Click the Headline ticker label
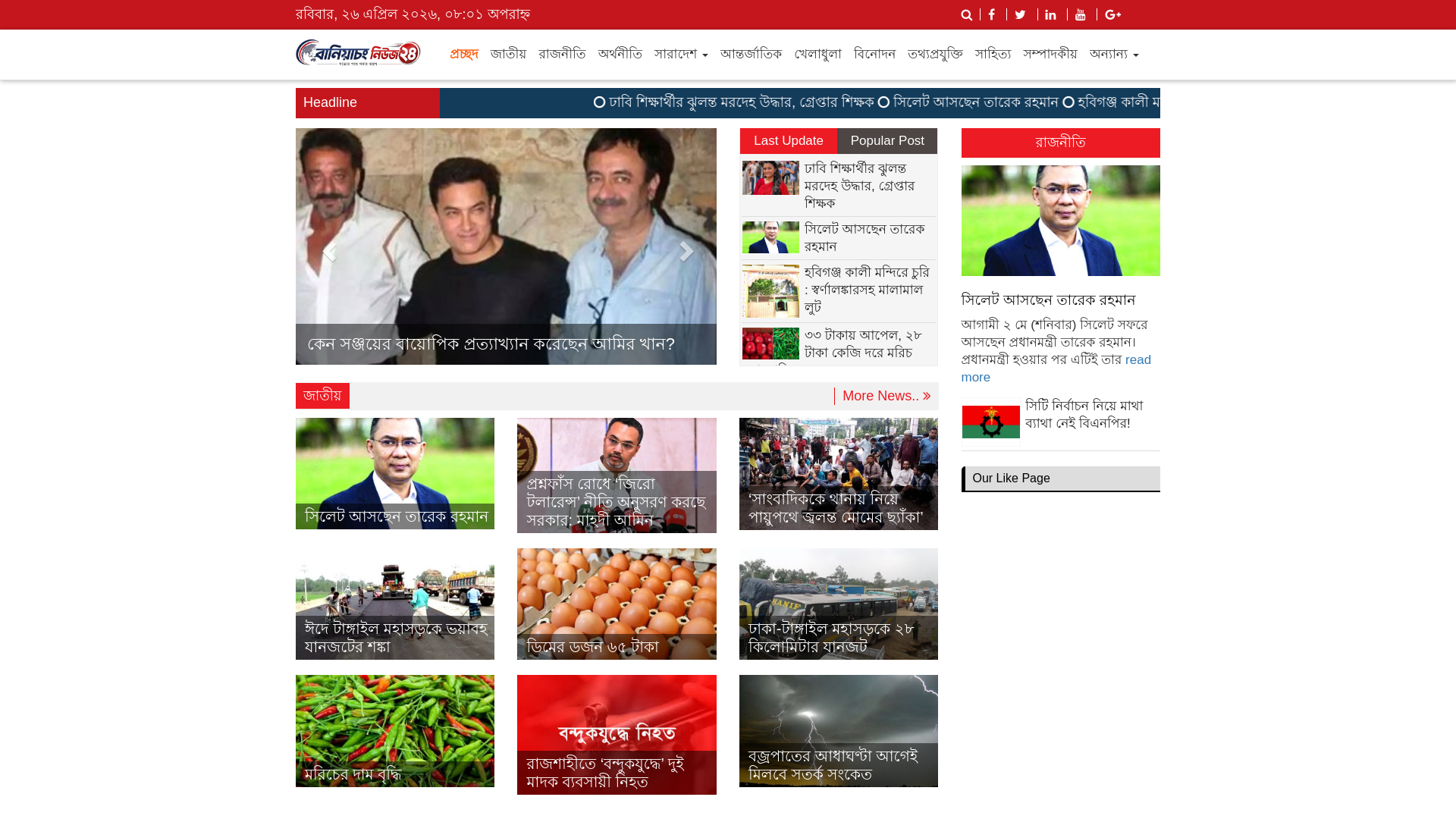Screen dimensions: 1456x819 pos(368,103)
